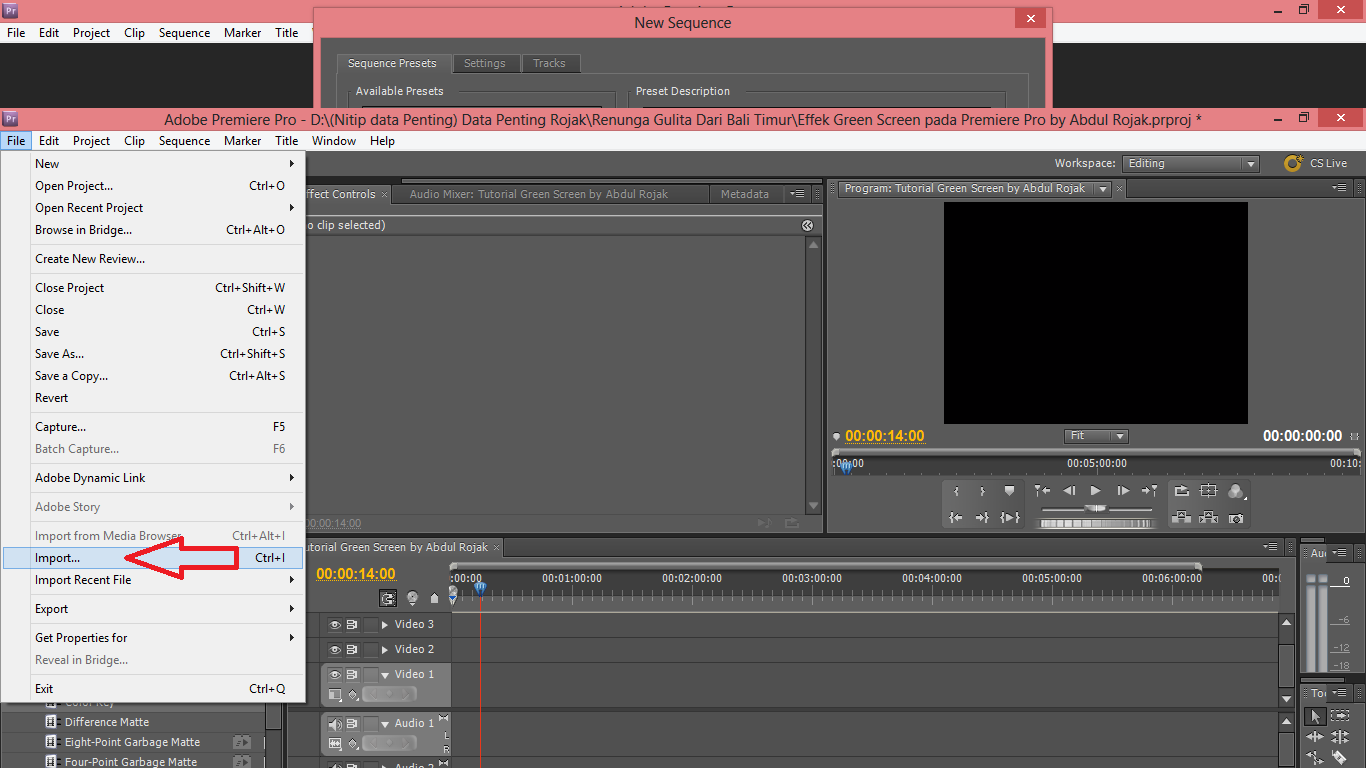Viewport: 1366px width, 768px height.
Task: Open Program monitor sequence dropdown
Action: click(x=1103, y=189)
